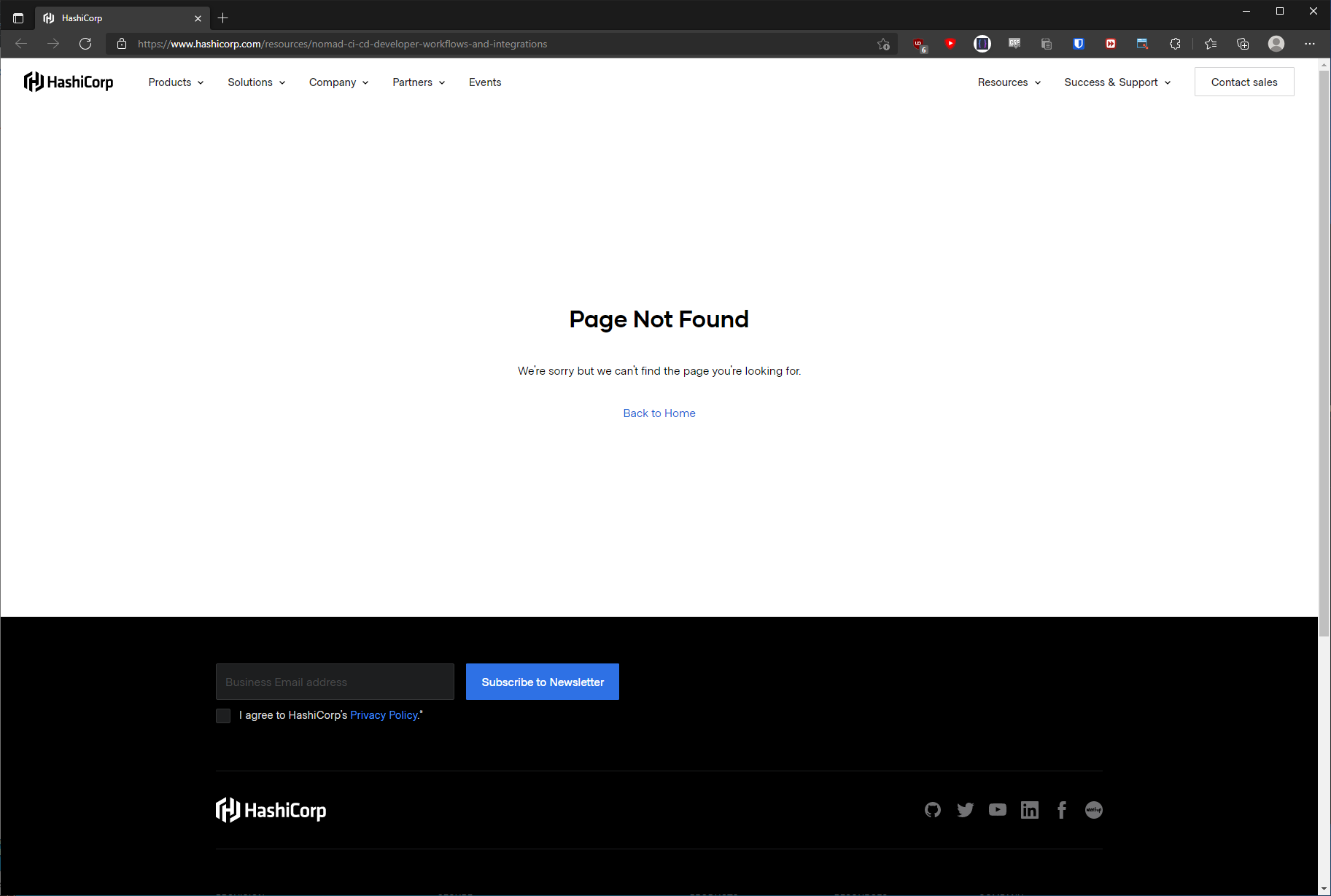Toggle the favorites star in the address bar
The image size is (1331, 896).
click(x=882, y=44)
